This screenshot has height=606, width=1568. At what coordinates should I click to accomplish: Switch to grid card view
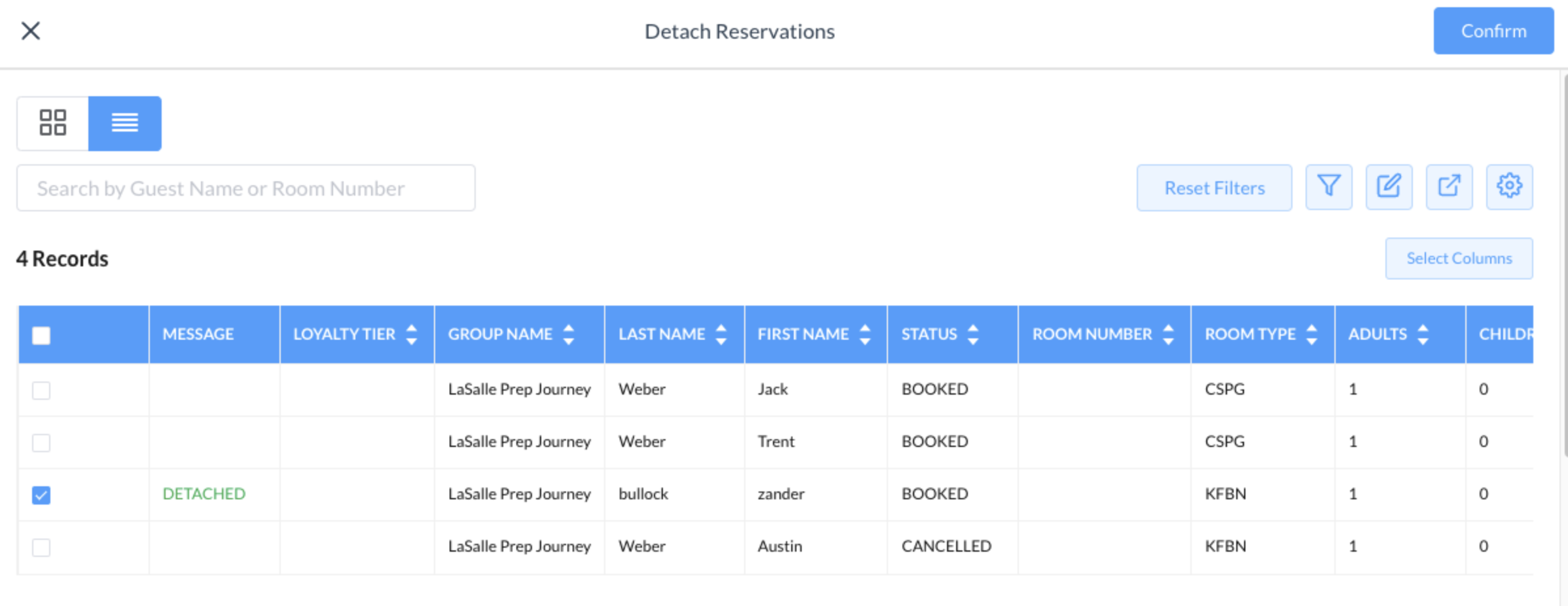pos(53,123)
